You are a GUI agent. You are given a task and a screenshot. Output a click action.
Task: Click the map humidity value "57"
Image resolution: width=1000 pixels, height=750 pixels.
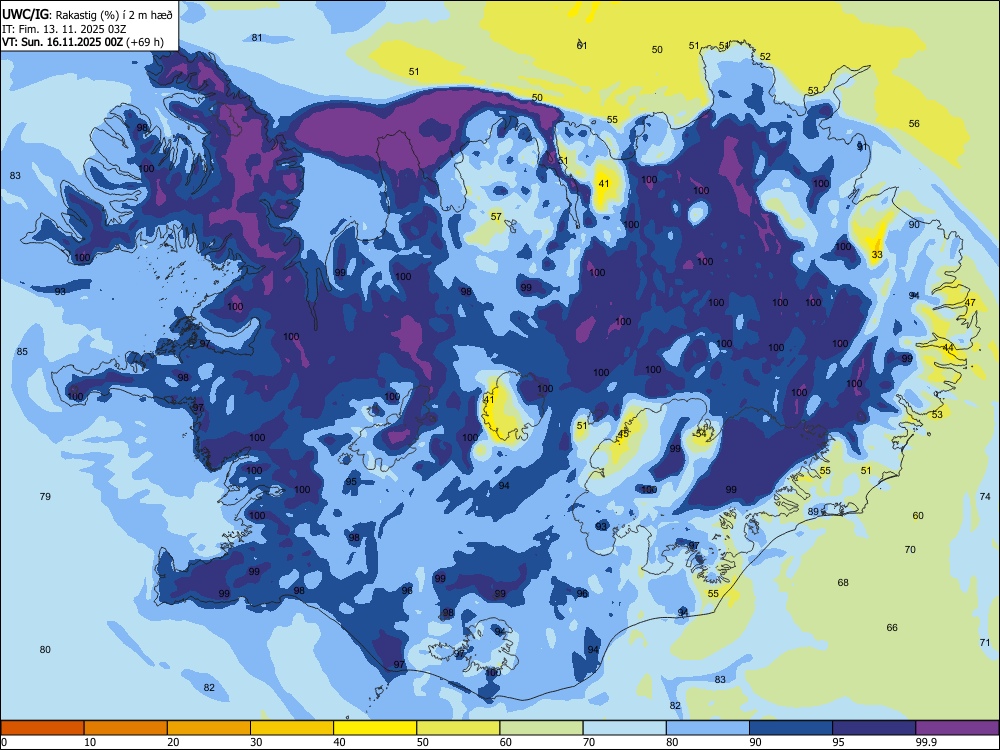click(496, 217)
